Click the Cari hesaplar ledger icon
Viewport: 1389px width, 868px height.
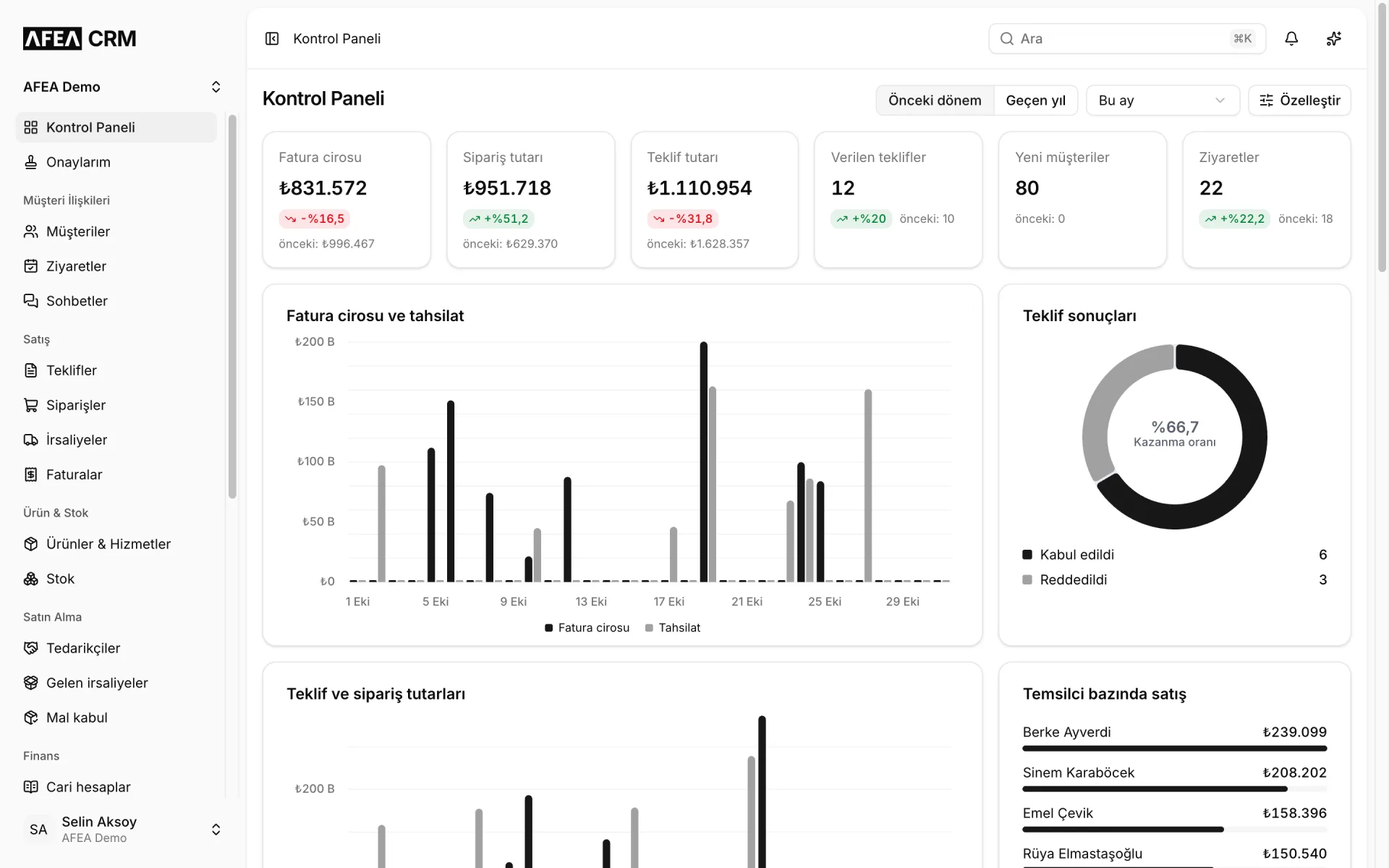click(30, 787)
